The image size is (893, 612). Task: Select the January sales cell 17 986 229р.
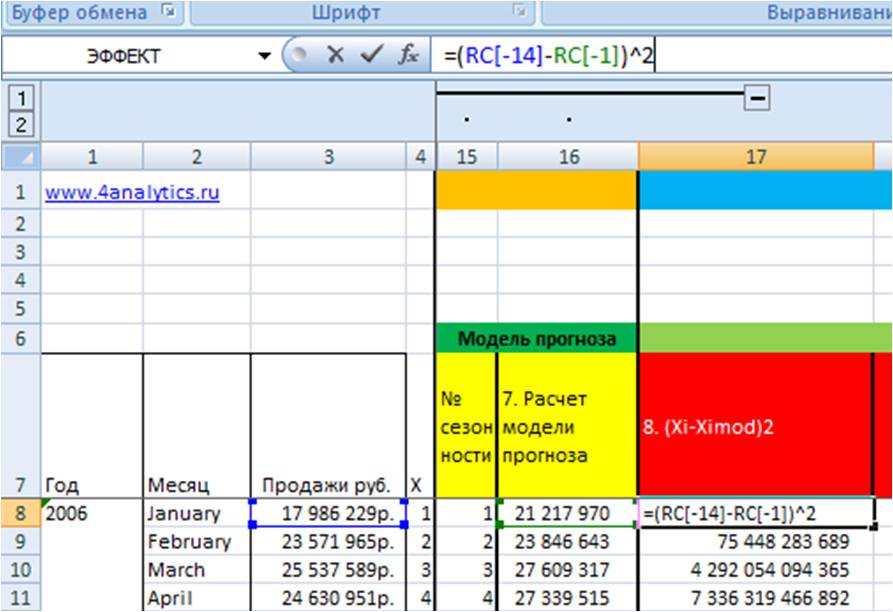(x=329, y=514)
